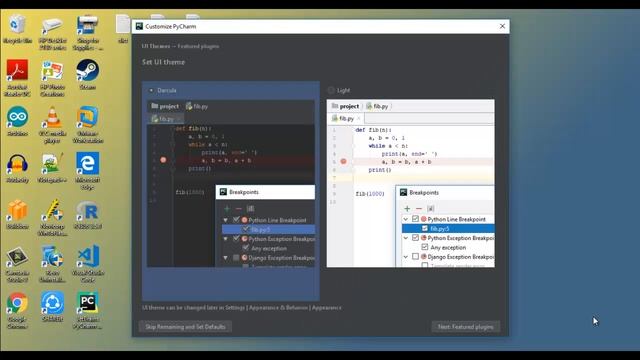This screenshot has height=360, width=640.
Task: Click the UI Themes breadcrumb text
Action: 156,46
